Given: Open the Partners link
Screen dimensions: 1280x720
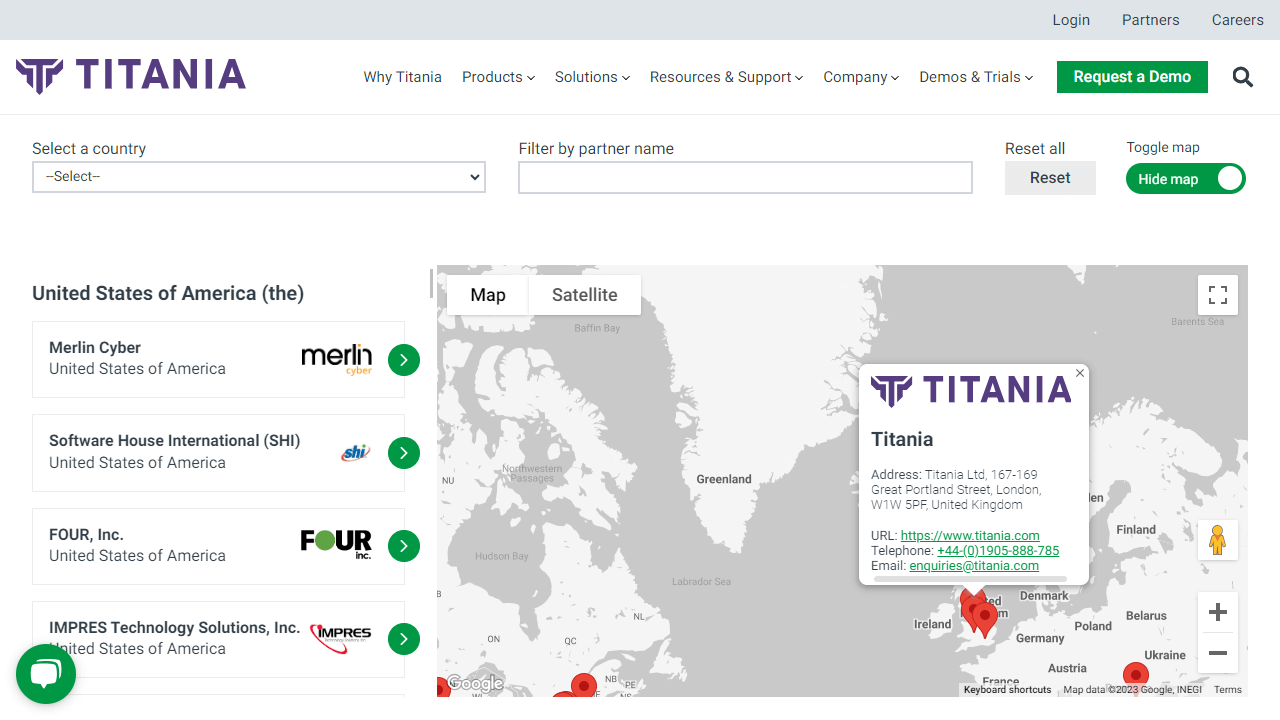Looking at the screenshot, I should pyautogui.click(x=1150, y=20).
